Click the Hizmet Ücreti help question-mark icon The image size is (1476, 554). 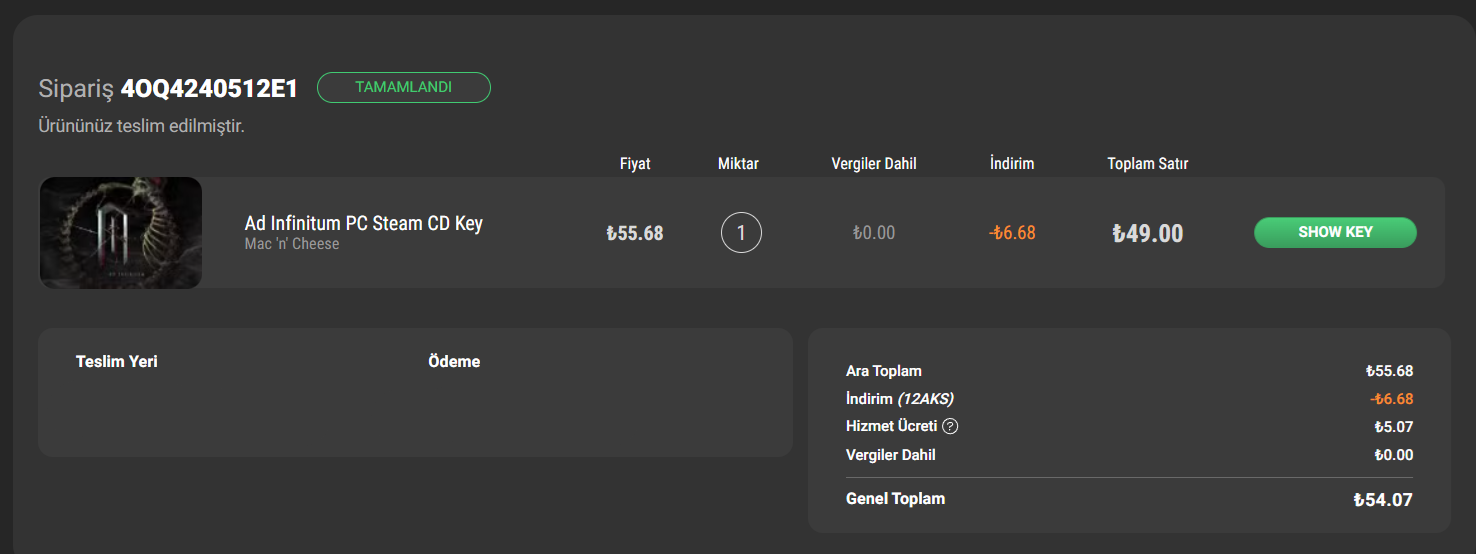[x=950, y=427]
